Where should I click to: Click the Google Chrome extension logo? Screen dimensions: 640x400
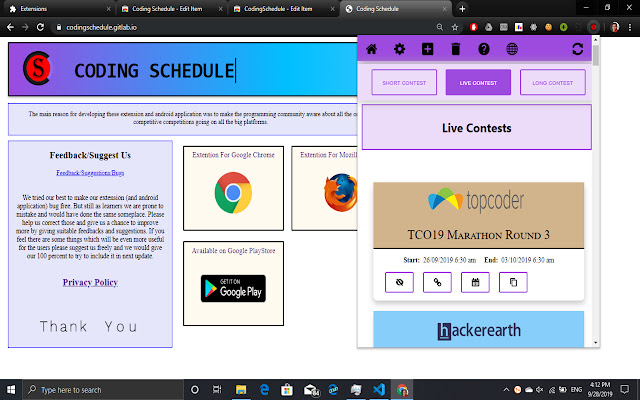(x=233, y=193)
